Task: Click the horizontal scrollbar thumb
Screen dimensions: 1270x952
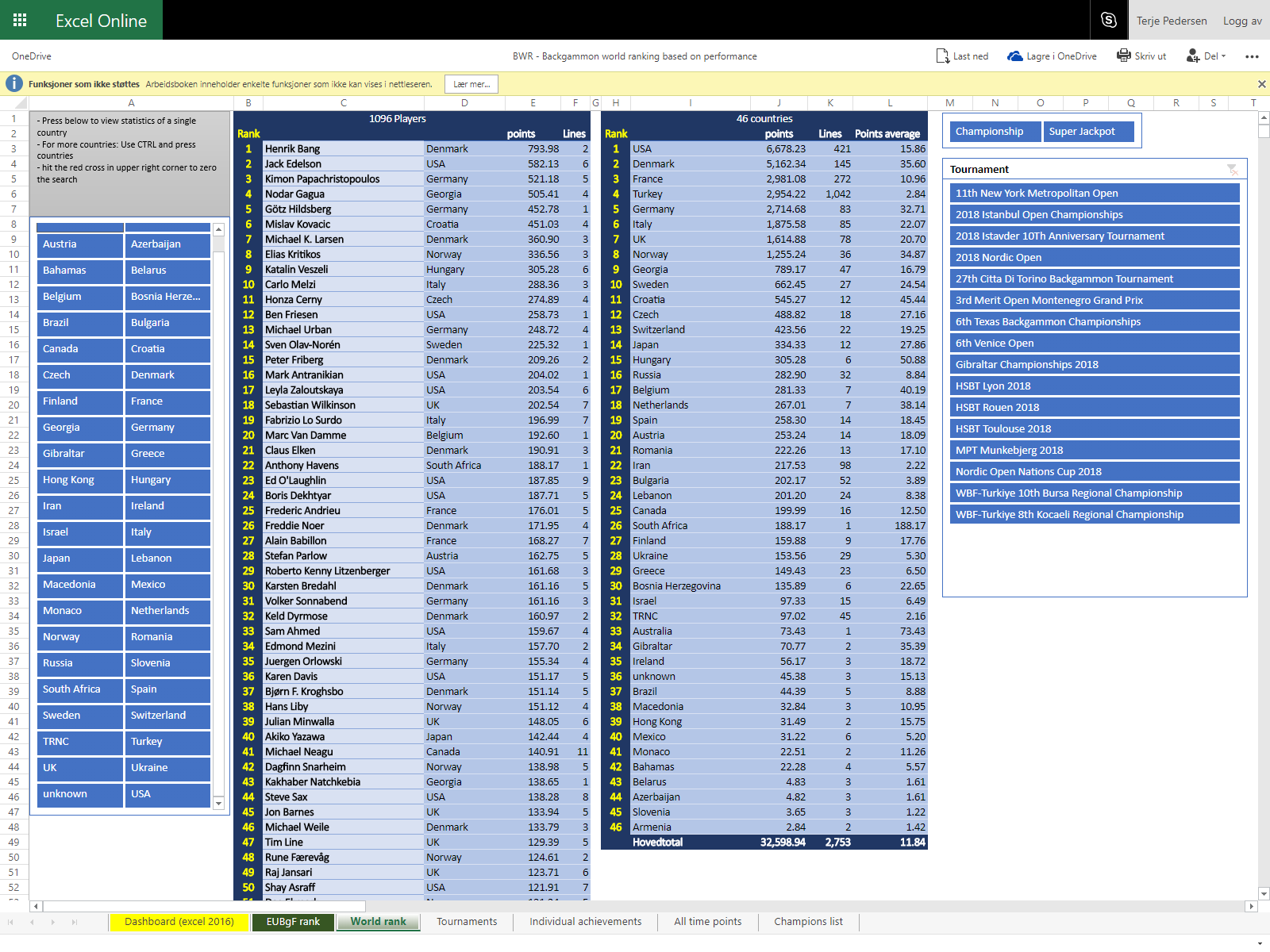Action: (204, 906)
